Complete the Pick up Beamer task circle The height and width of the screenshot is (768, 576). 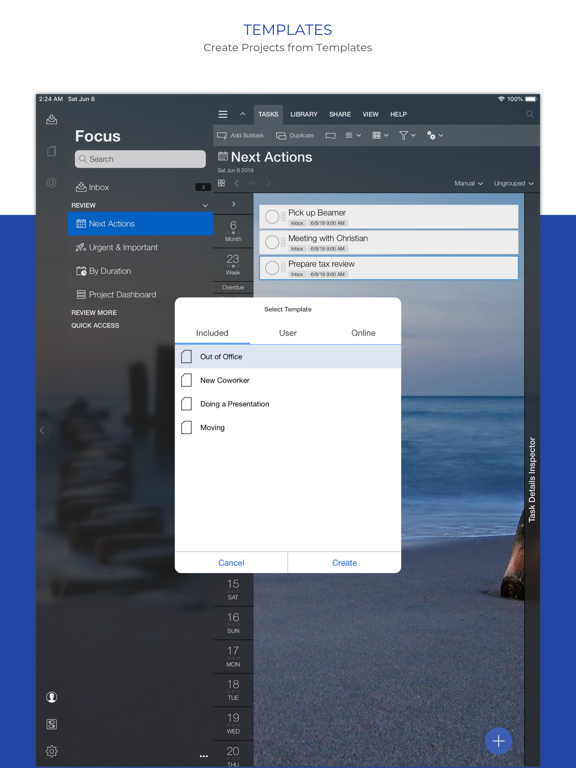pos(272,216)
